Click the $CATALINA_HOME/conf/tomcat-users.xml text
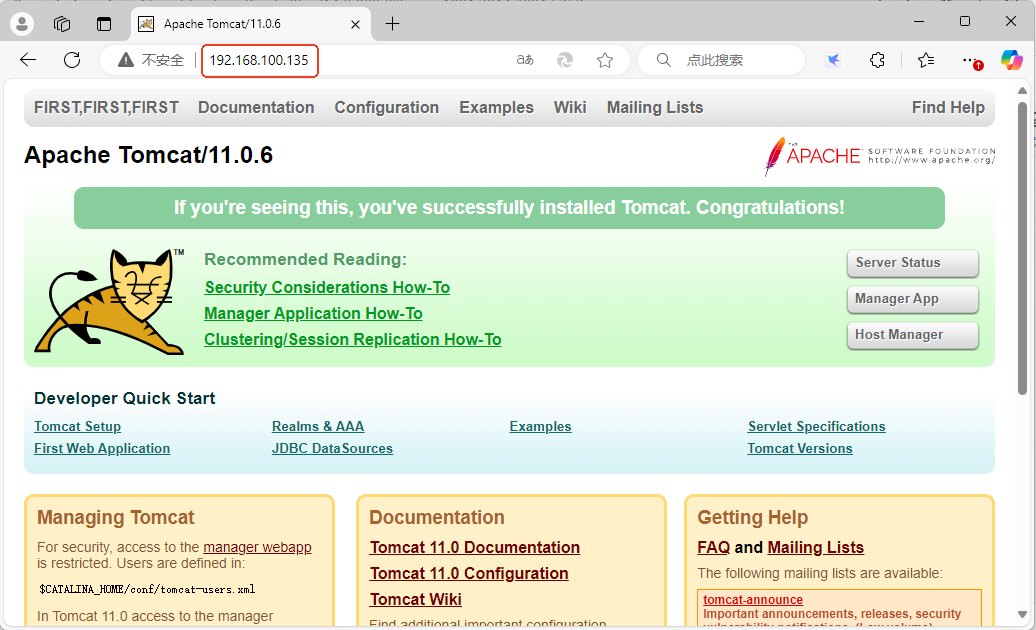 (x=147, y=589)
